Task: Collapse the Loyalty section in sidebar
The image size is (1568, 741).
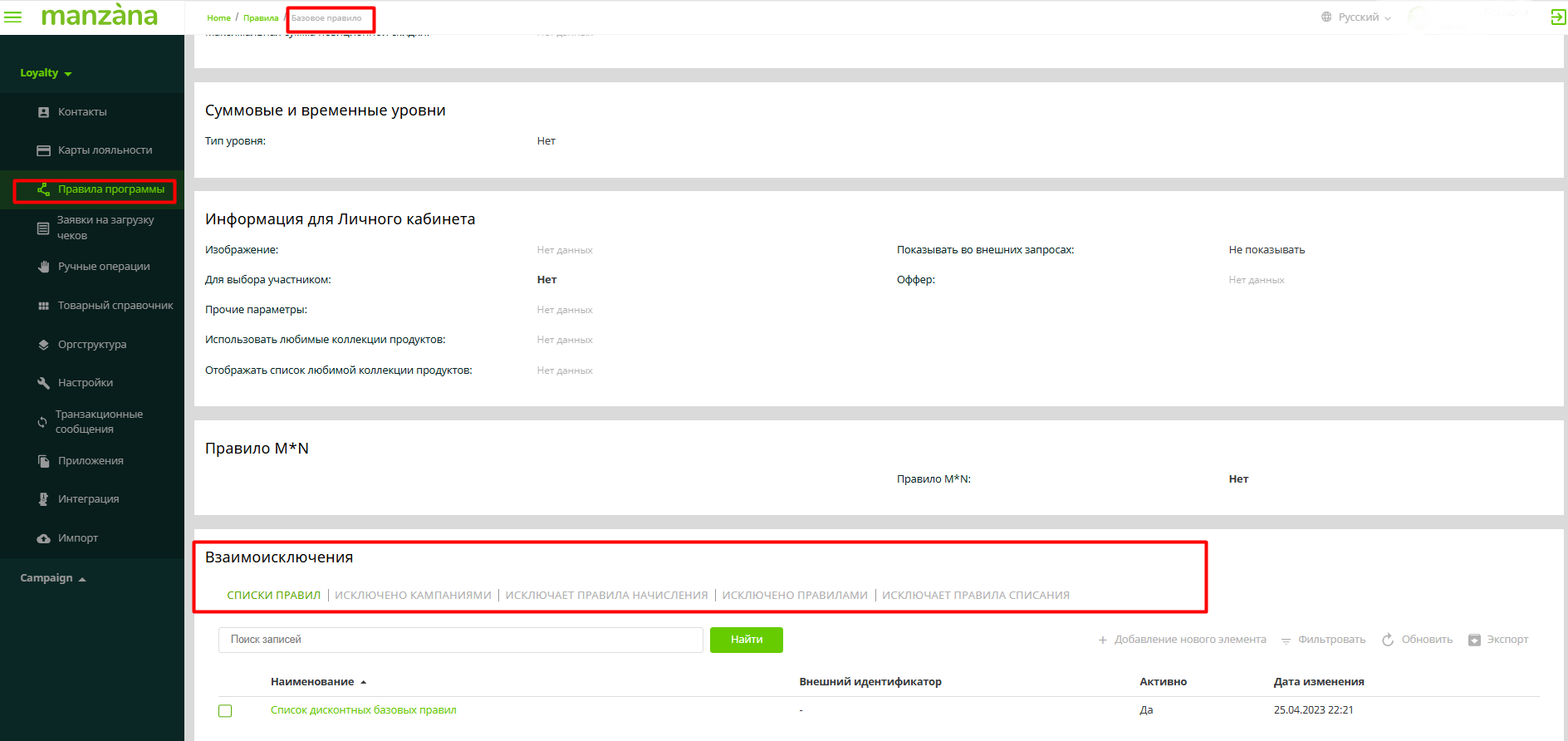Action: 46,73
